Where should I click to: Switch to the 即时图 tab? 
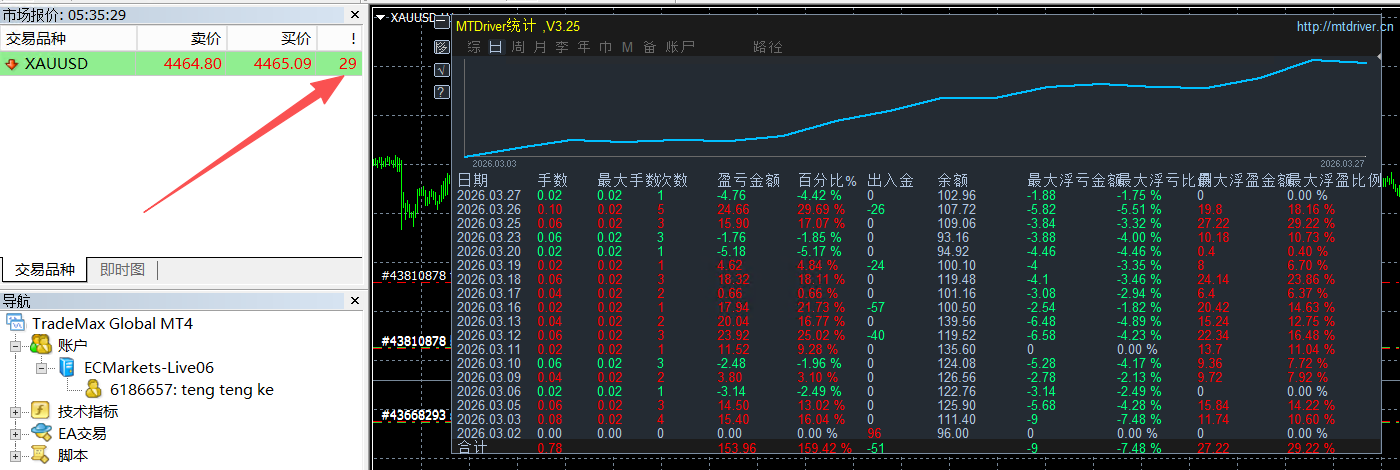coord(123,270)
